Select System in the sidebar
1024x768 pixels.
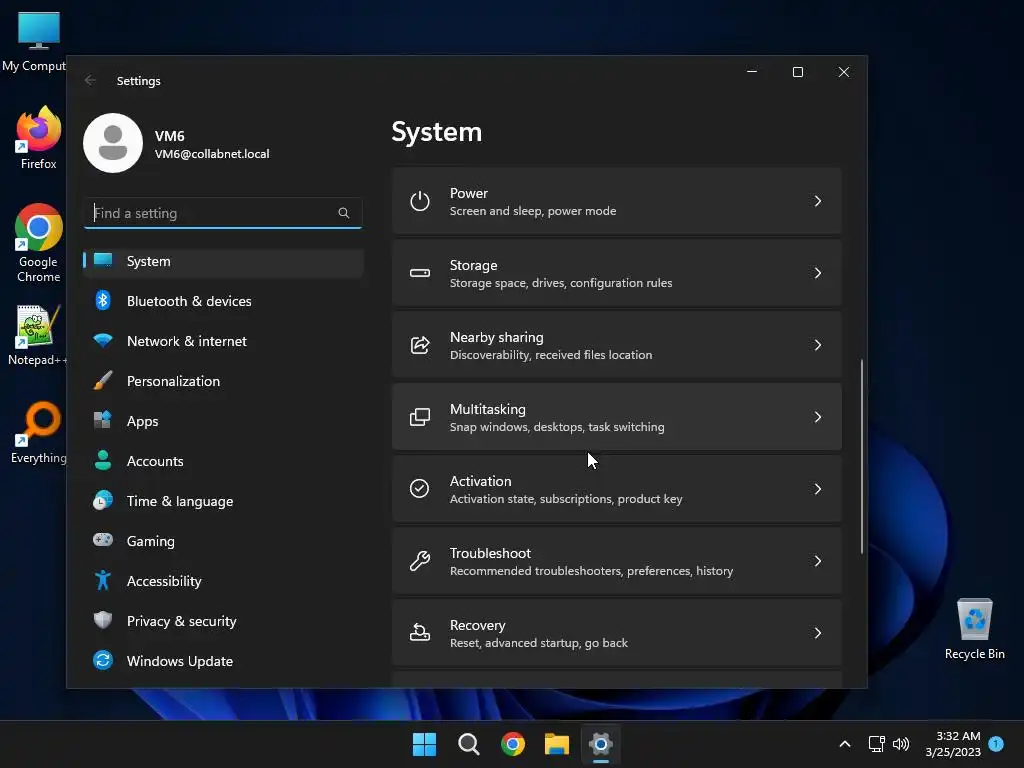pyautogui.click(x=223, y=261)
